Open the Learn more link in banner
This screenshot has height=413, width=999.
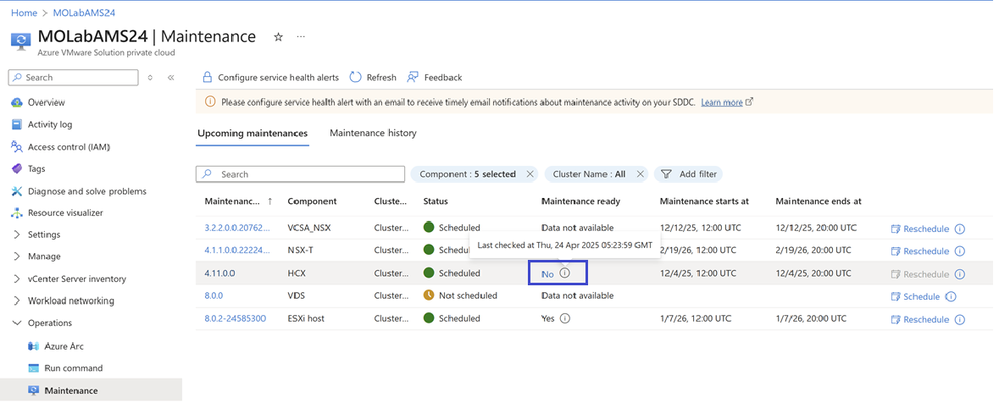click(x=721, y=102)
